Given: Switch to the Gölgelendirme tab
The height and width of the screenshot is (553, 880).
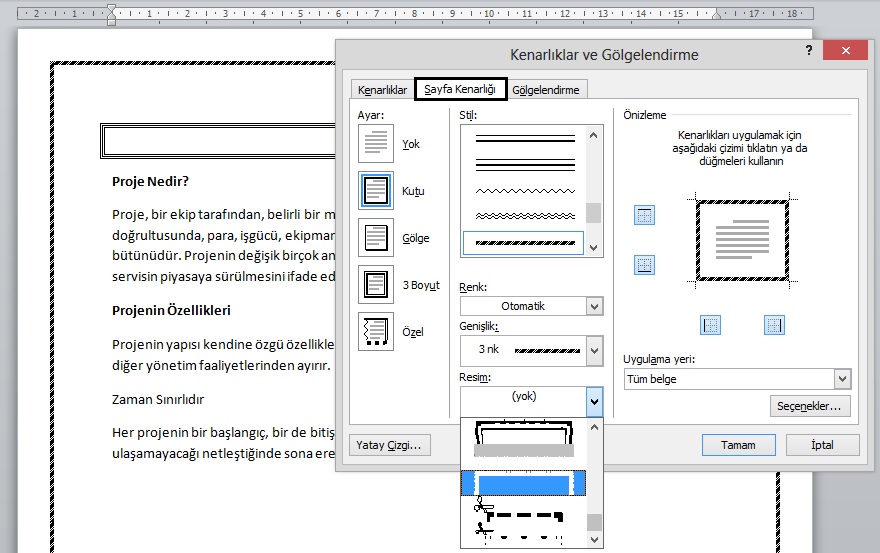Looking at the screenshot, I should click(545, 90).
